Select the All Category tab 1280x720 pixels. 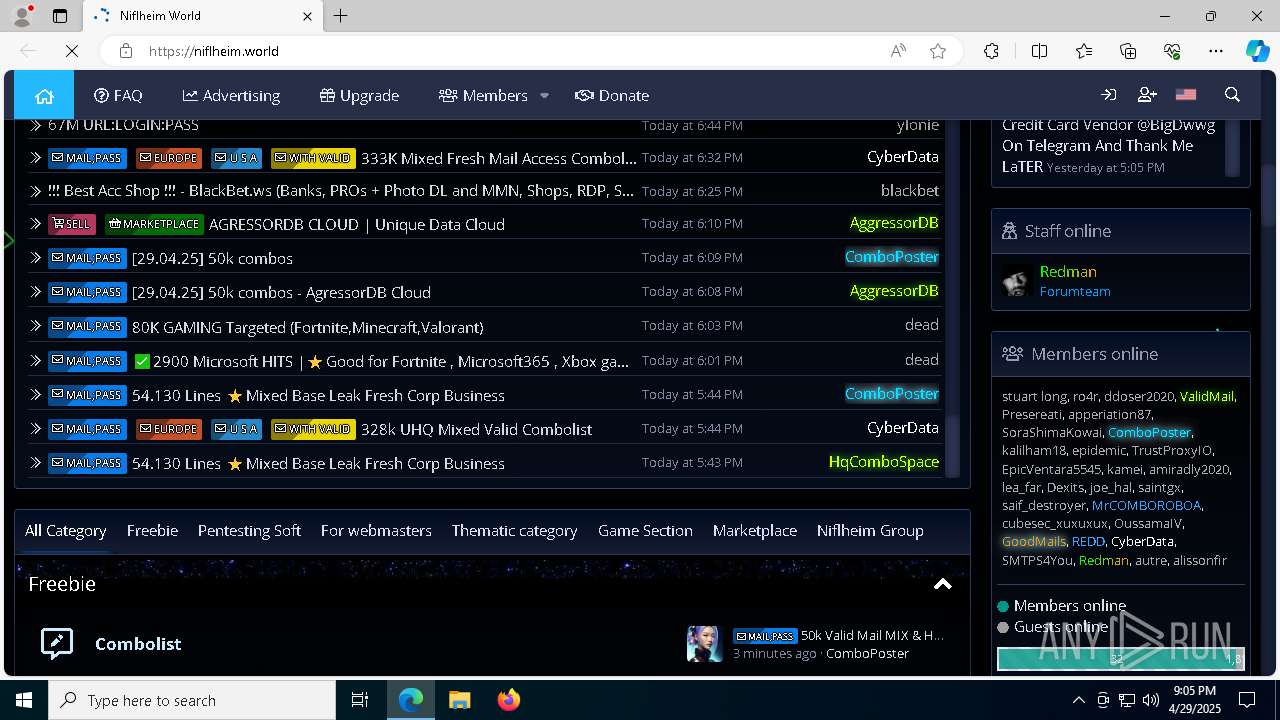point(65,531)
